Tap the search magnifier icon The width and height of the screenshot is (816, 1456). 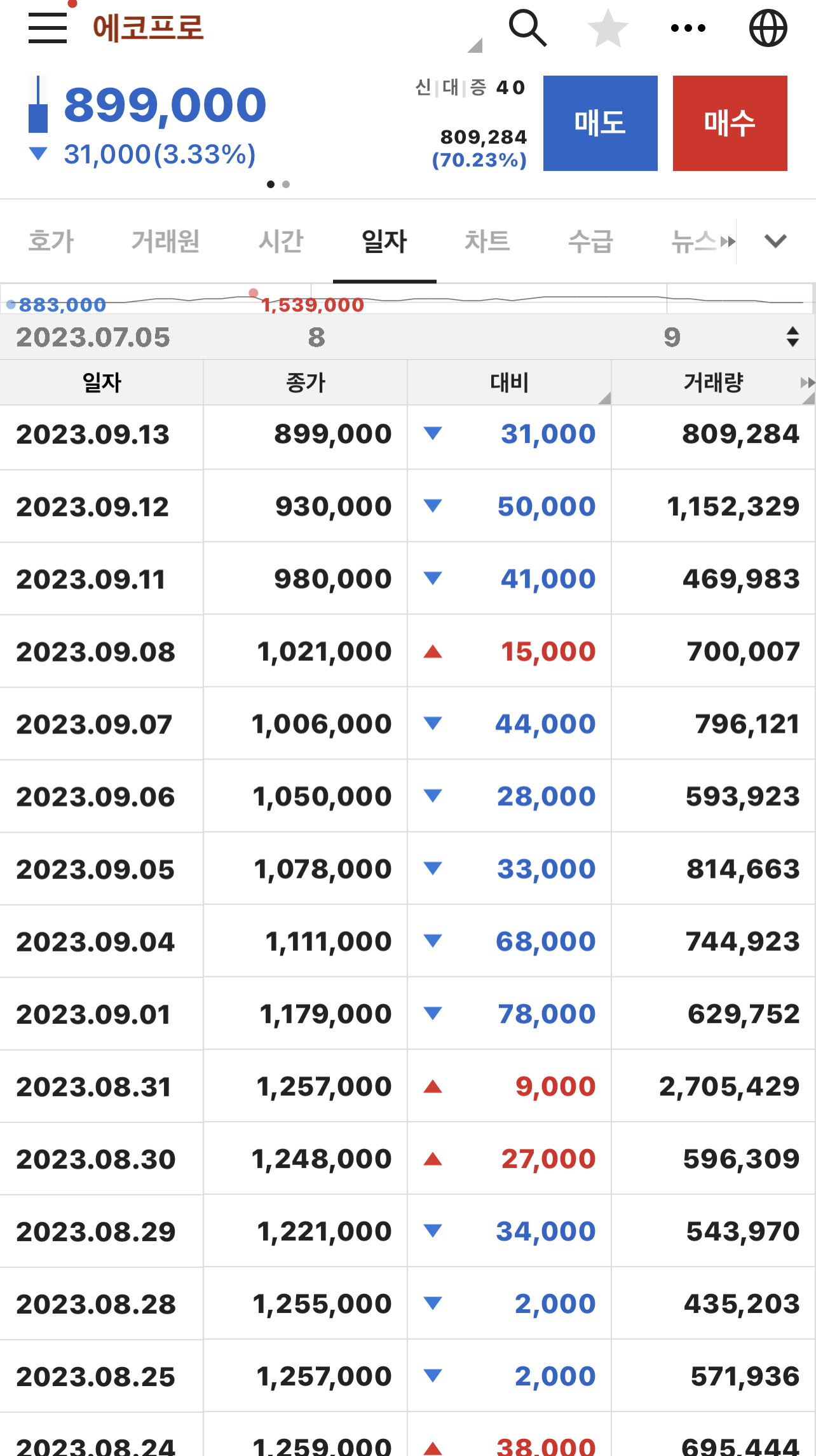pos(527,28)
